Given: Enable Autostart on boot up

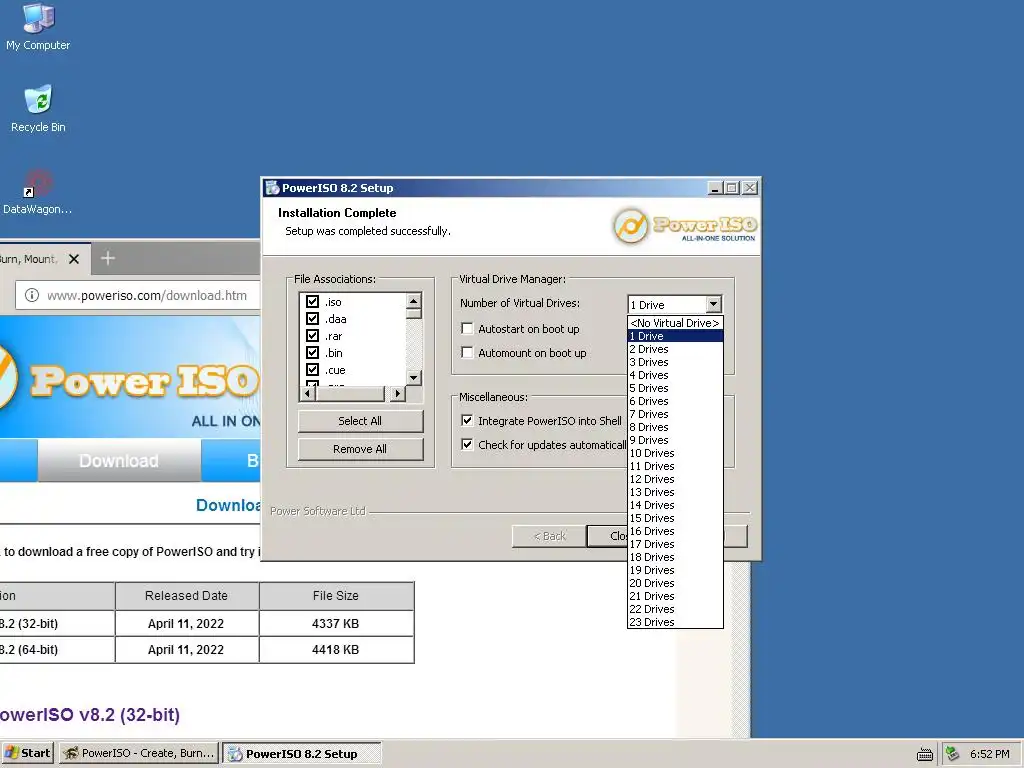Looking at the screenshot, I should click(x=467, y=328).
